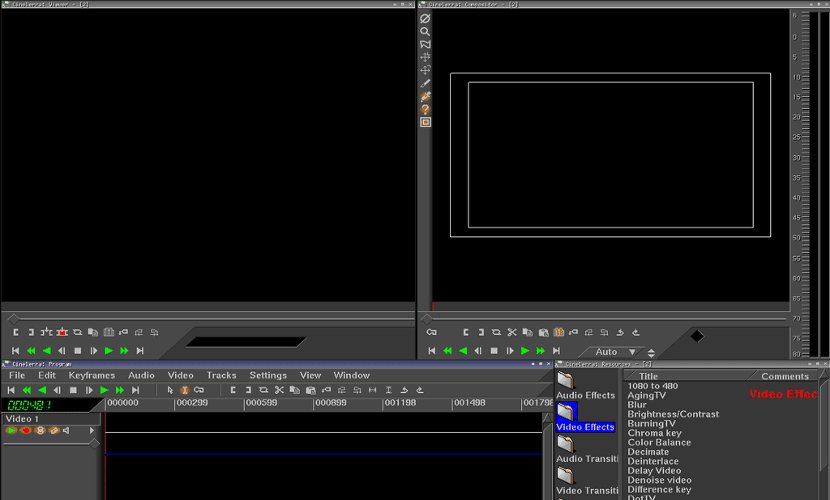The image size is (830, 500).
Task: Open the Video Effects folder
Action: click(567, 413)
